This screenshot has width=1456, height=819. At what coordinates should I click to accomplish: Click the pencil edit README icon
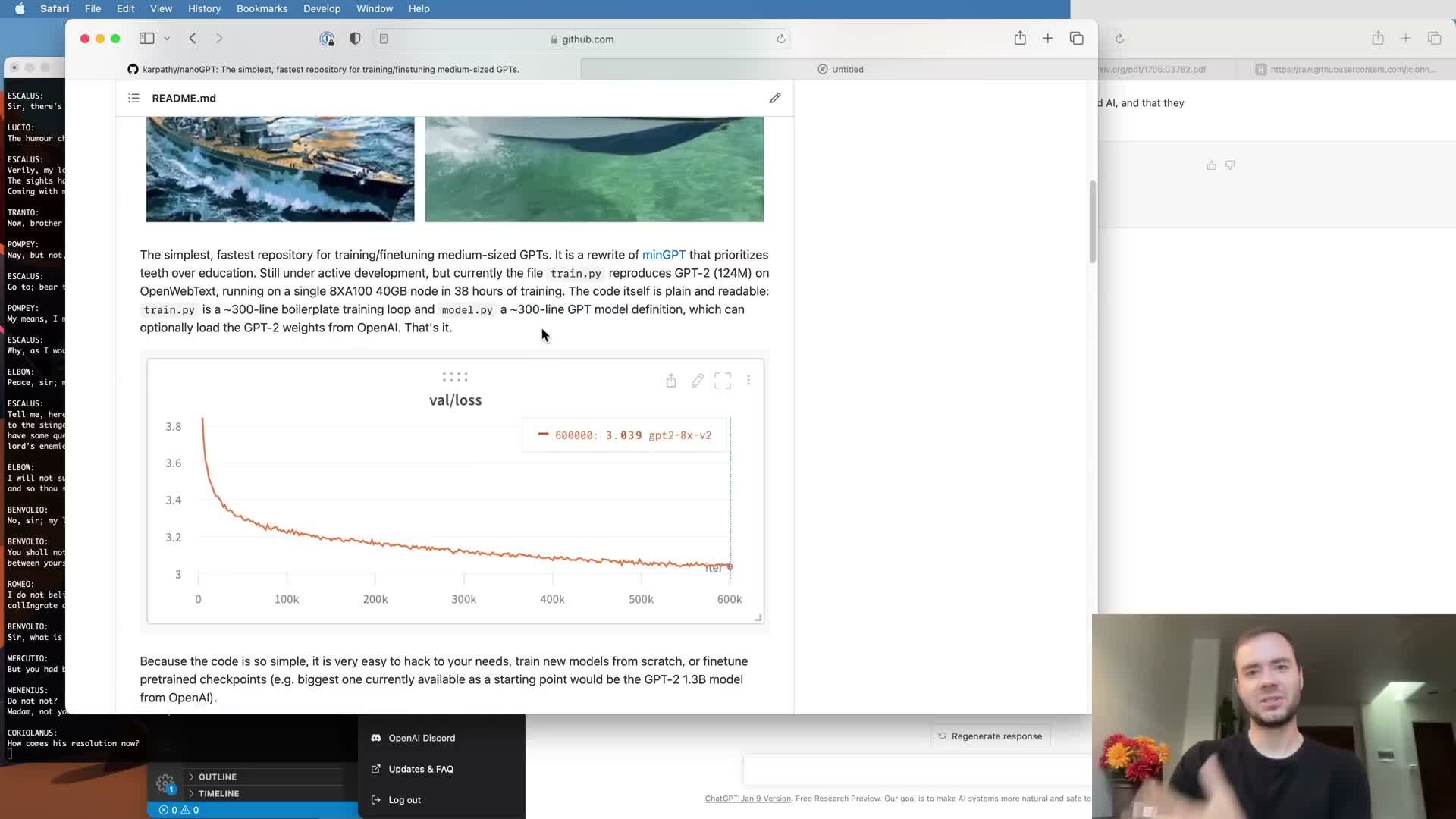pos(775,98)
